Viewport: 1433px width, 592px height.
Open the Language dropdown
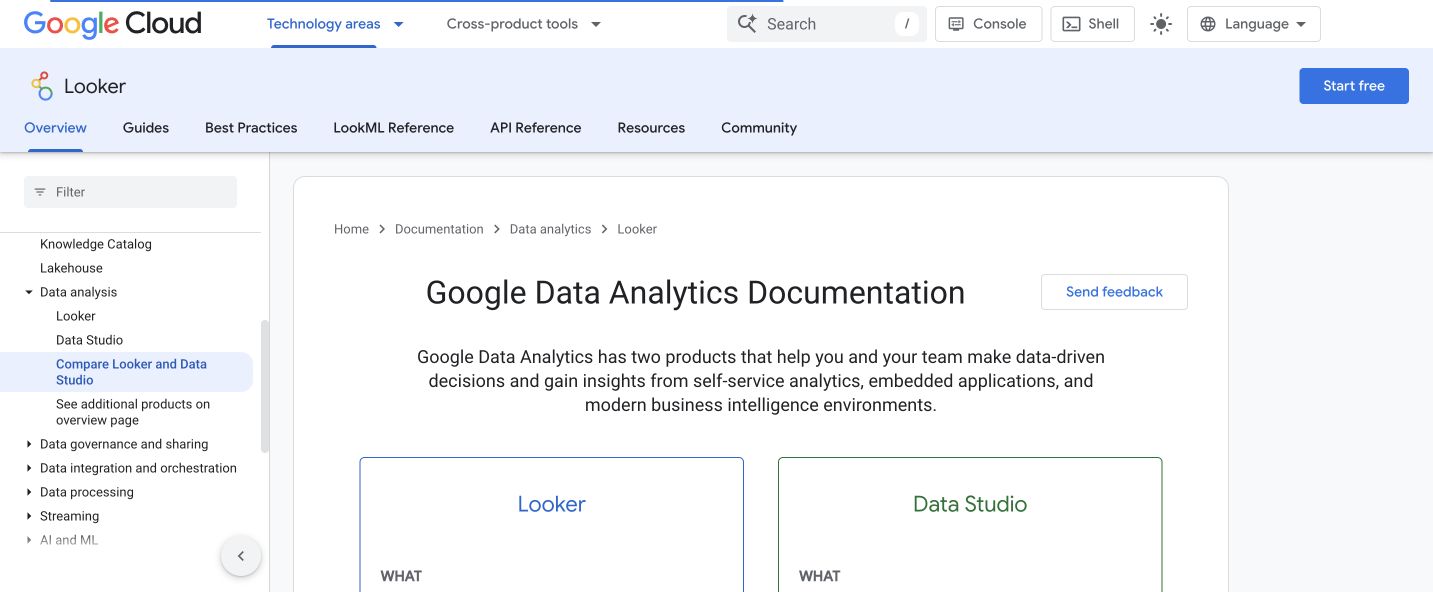[x=1253, y=24]
